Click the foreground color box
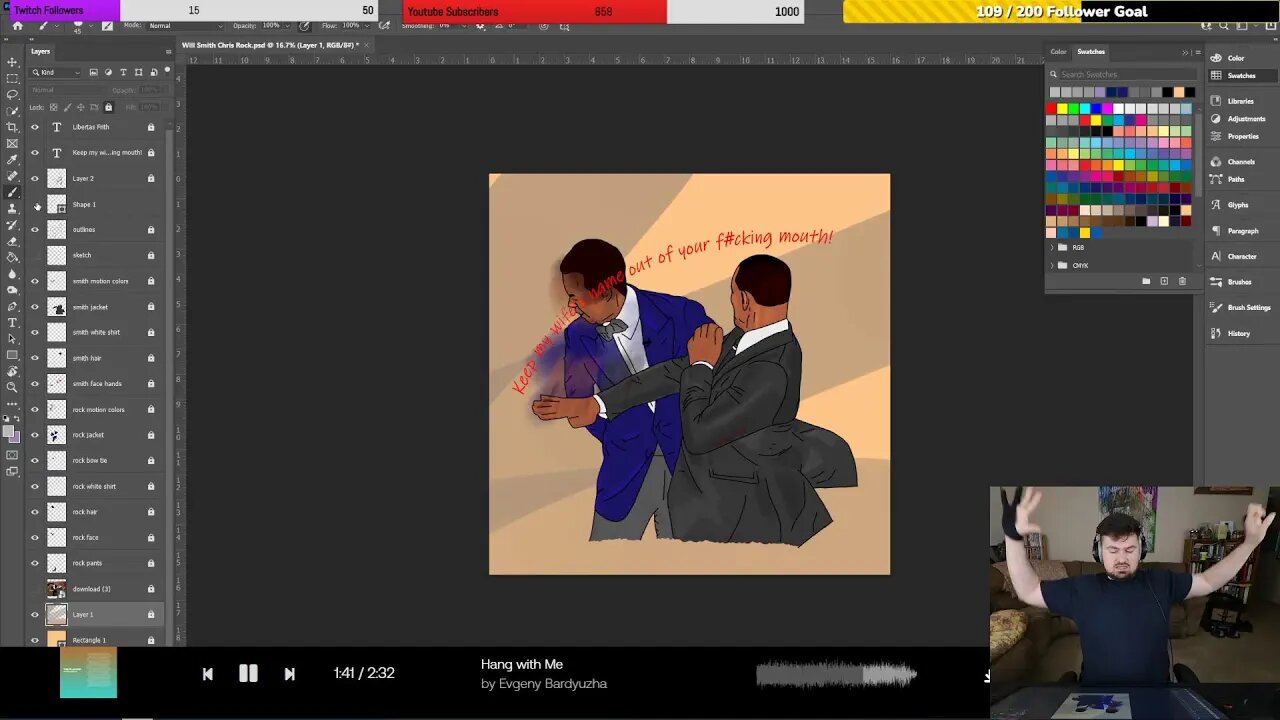This screenshot has height=720, width=1280. pyautogui.click(x=8, y=432)
